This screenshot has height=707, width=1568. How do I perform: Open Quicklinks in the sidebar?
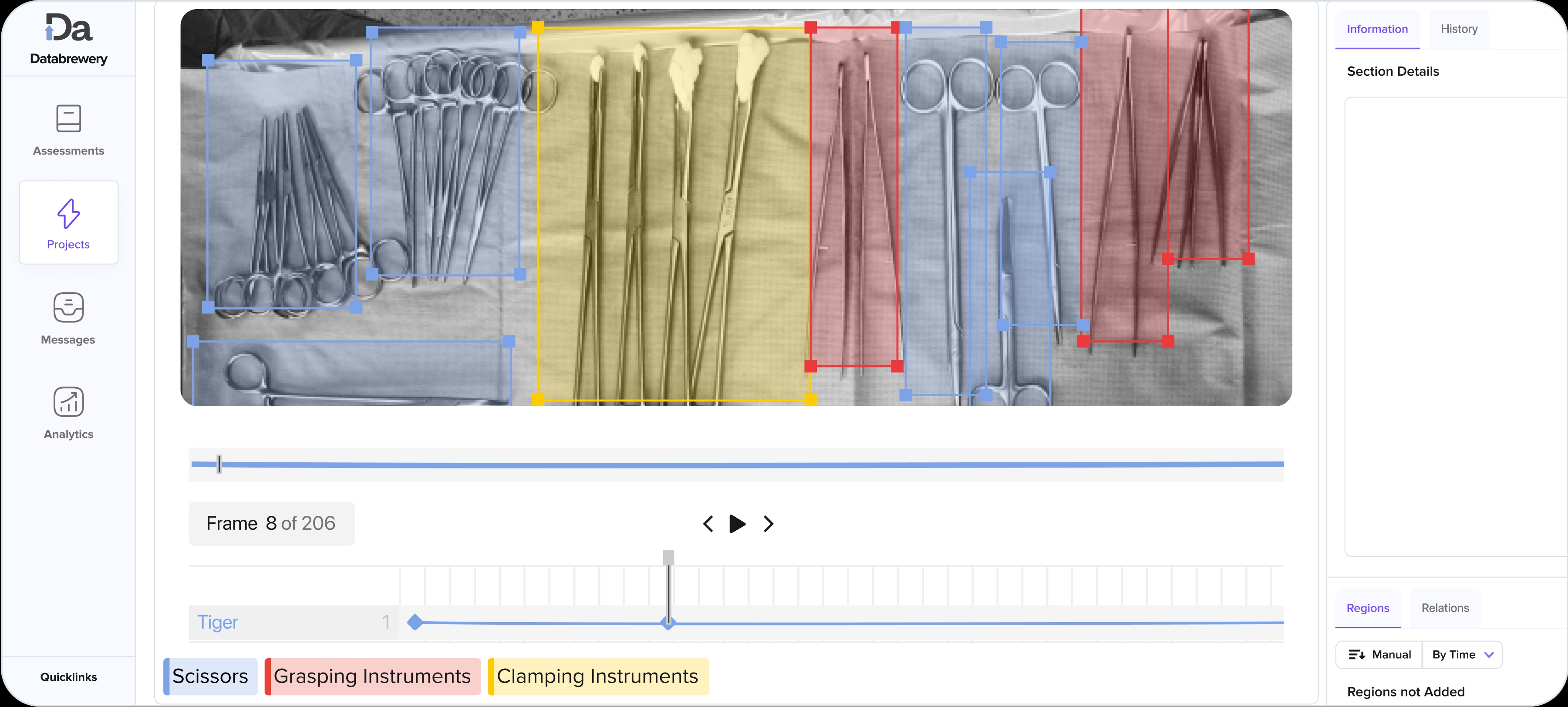(x=68, y=677)
